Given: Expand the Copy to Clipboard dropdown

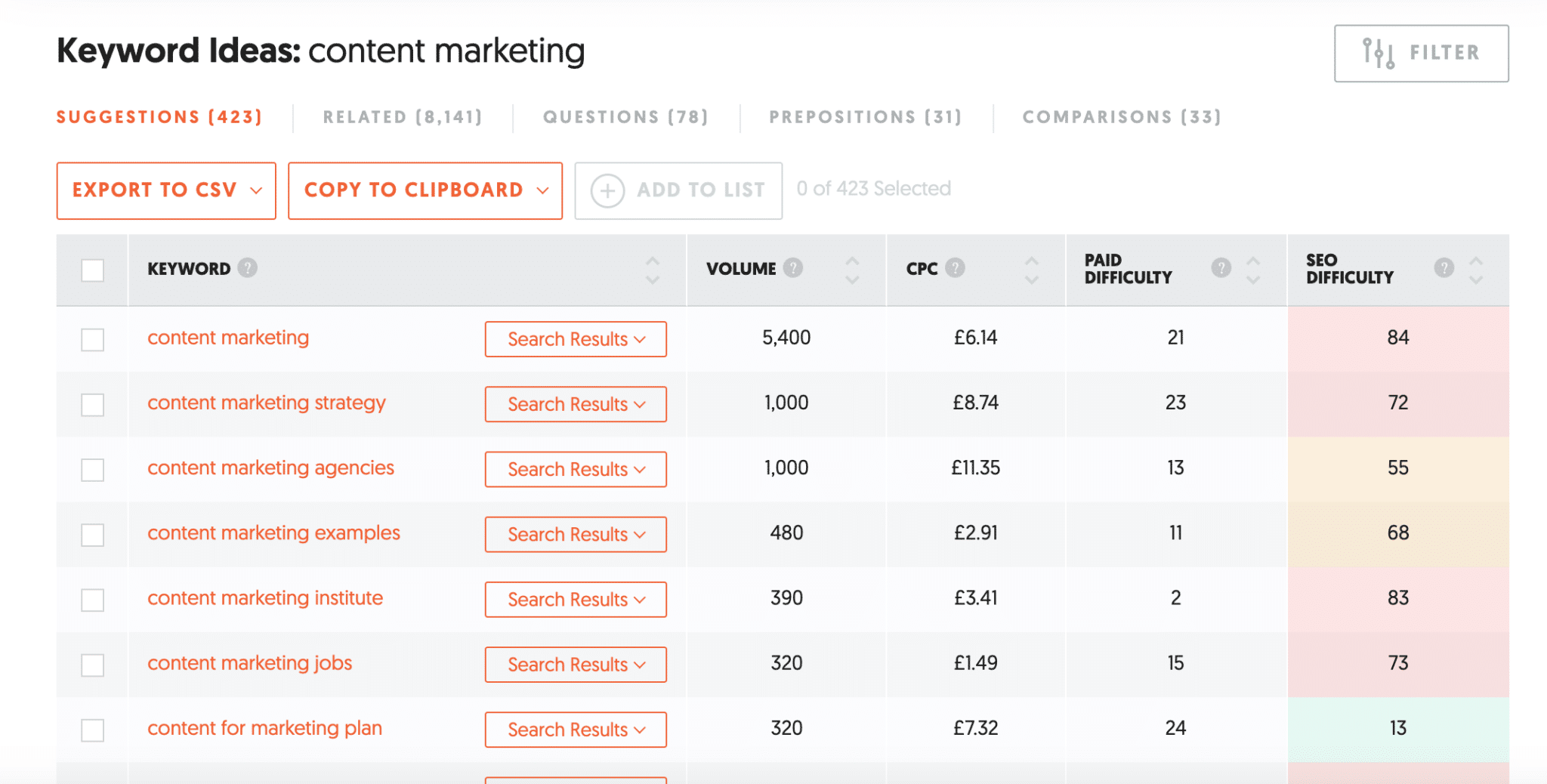Looking at the screenshot, I should point(425,190).
